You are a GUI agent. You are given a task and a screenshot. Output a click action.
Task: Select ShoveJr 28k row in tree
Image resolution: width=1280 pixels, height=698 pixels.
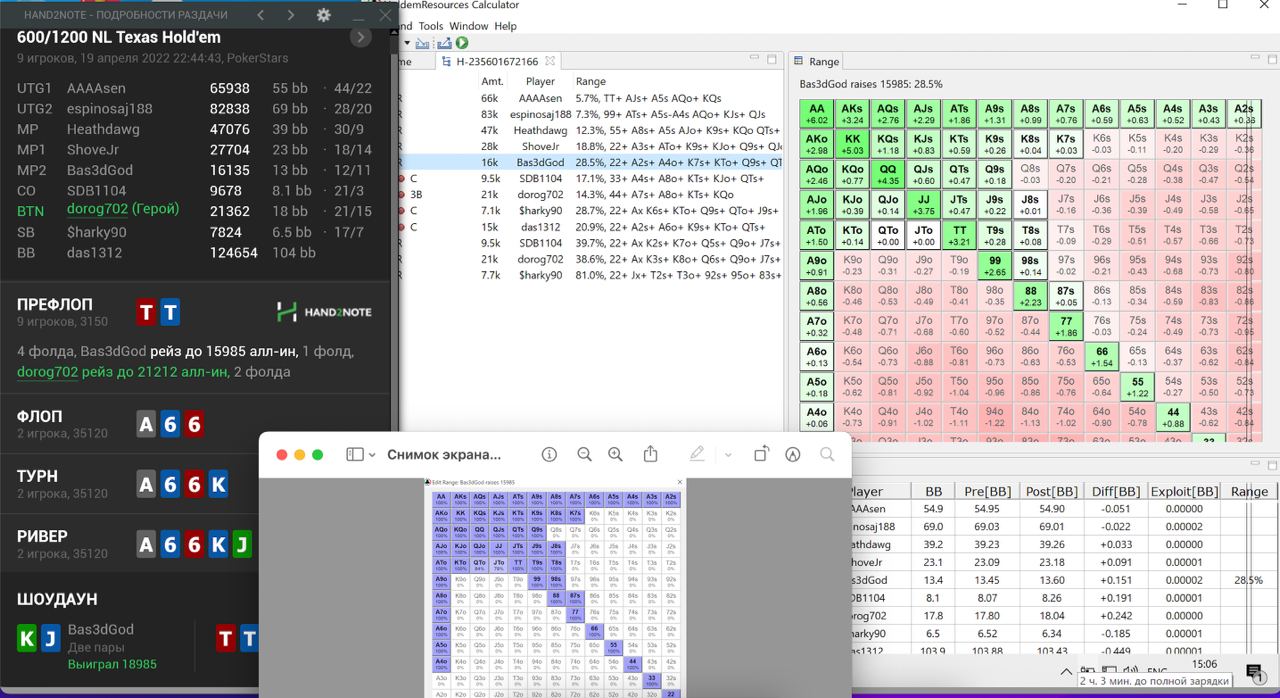(x=590, y=146)
